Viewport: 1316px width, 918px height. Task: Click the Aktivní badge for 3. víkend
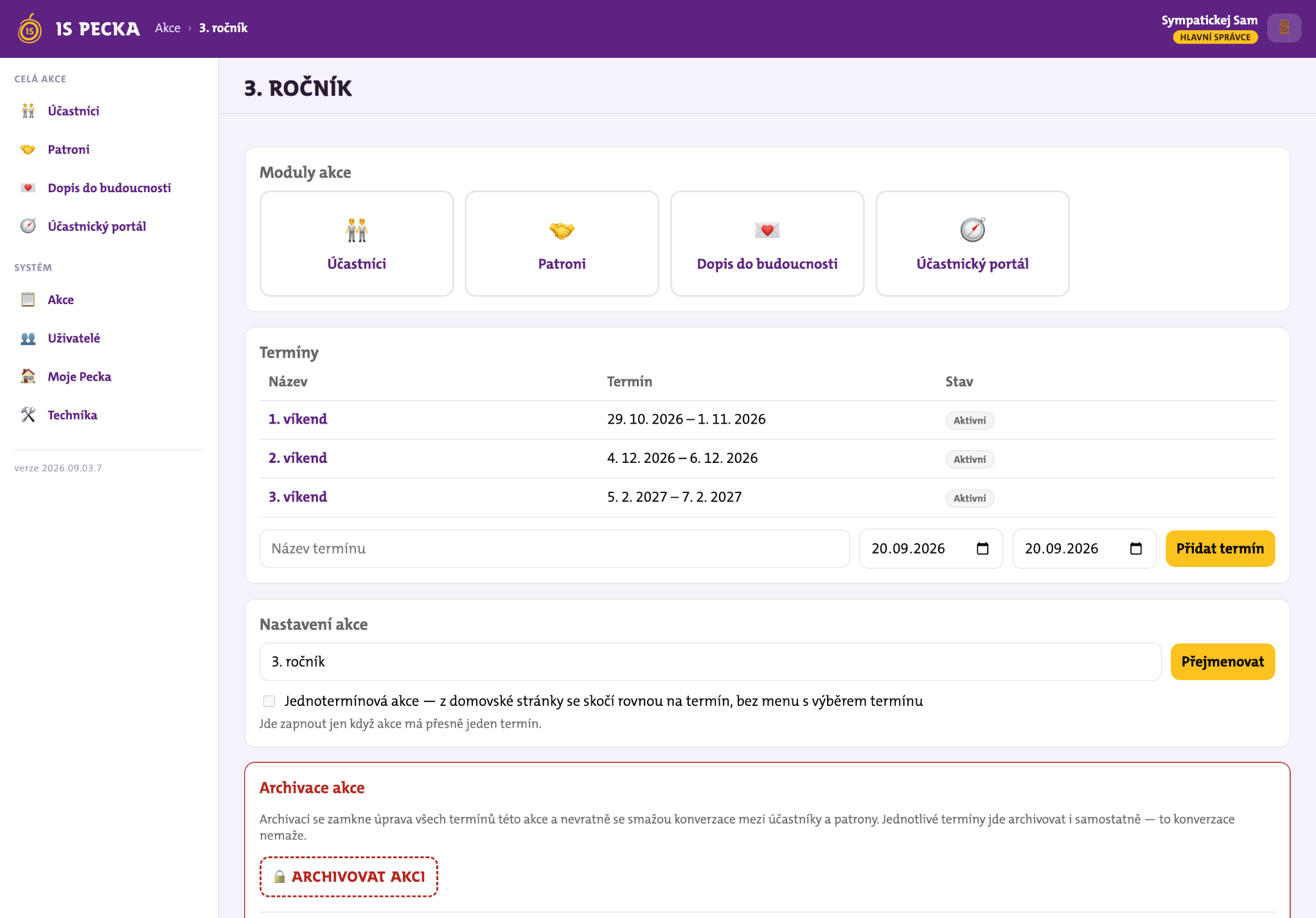coord(970,498)
